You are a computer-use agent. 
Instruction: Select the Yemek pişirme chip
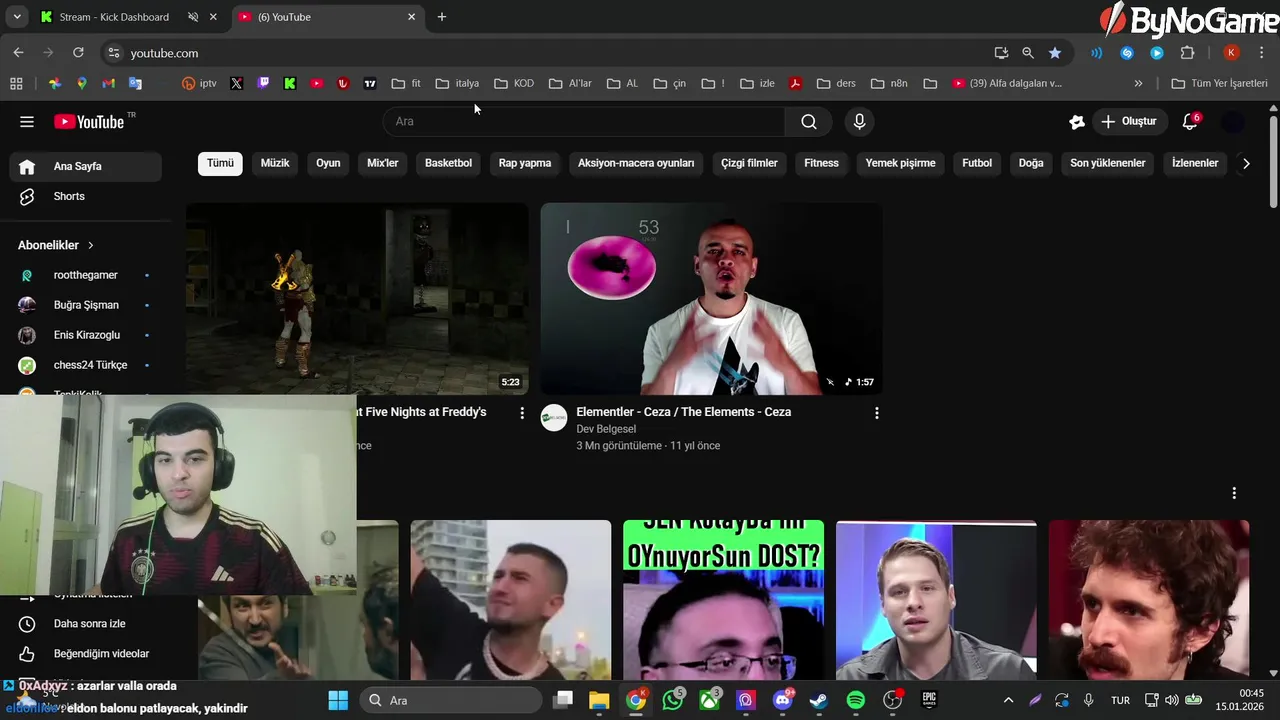pos(900,163)
